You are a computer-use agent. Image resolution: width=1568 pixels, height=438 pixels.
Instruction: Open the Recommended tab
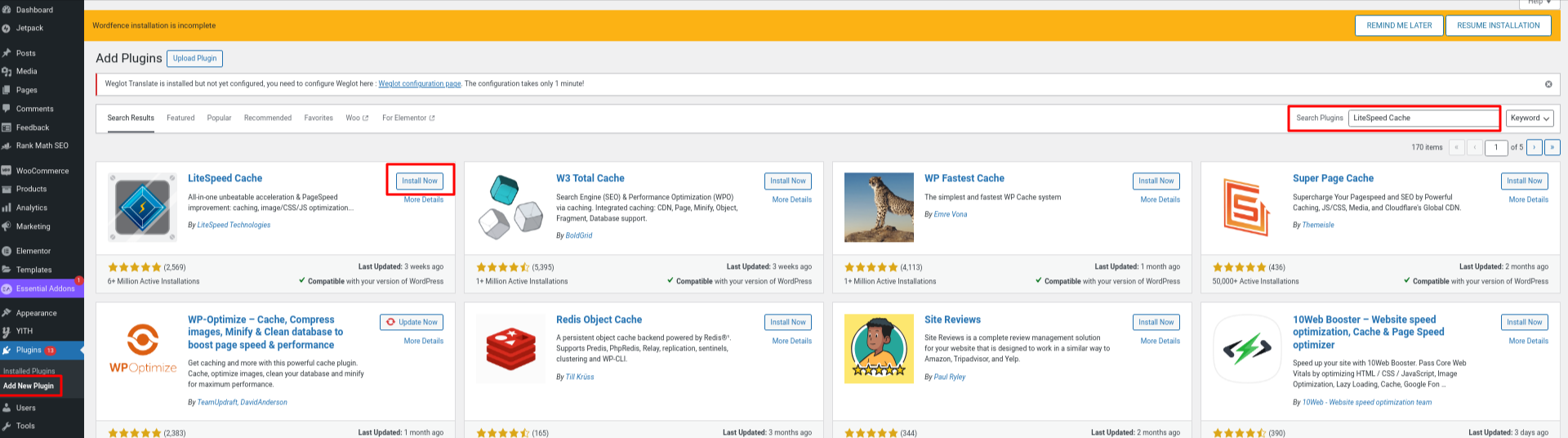click(268, 118)
